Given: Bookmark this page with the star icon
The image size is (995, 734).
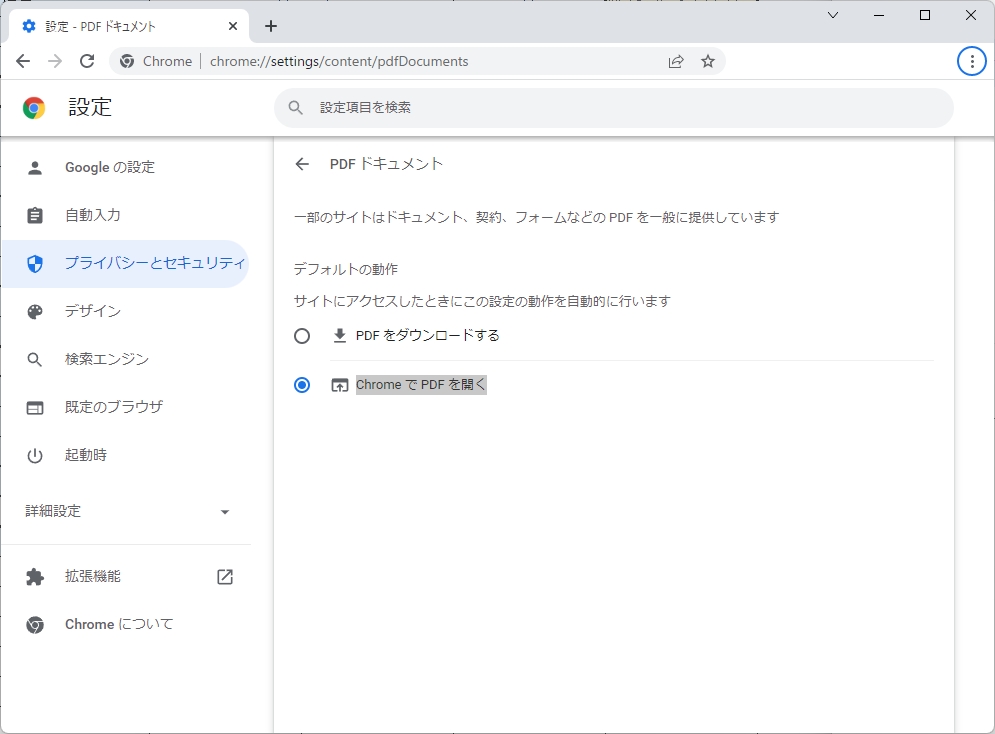Looking at the screenshot, I should tap(708, 61).
